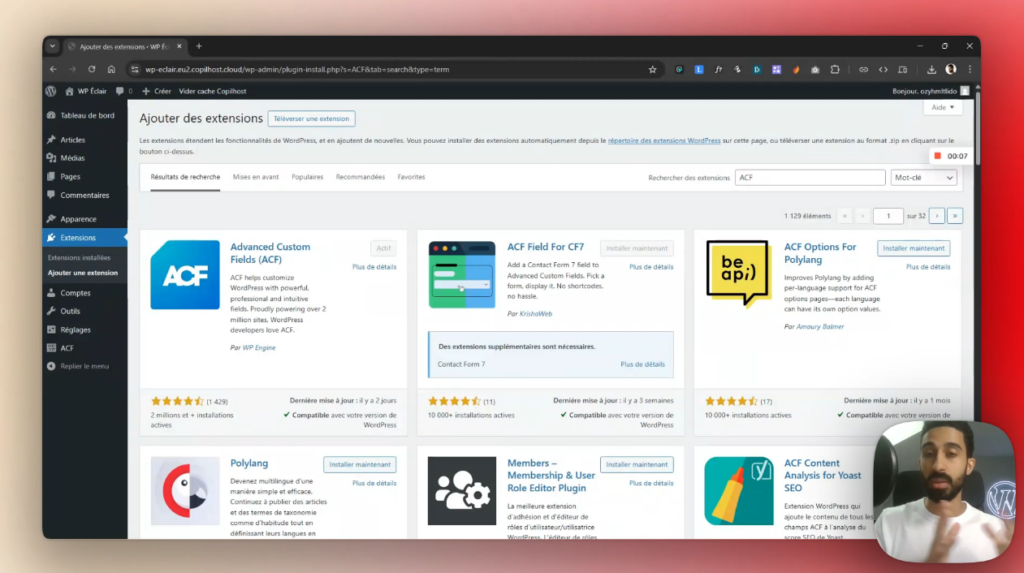Switch to the Recommandées tab
Image resolution: width=1024 pixels, height=573 pixels.
[360, 177]
